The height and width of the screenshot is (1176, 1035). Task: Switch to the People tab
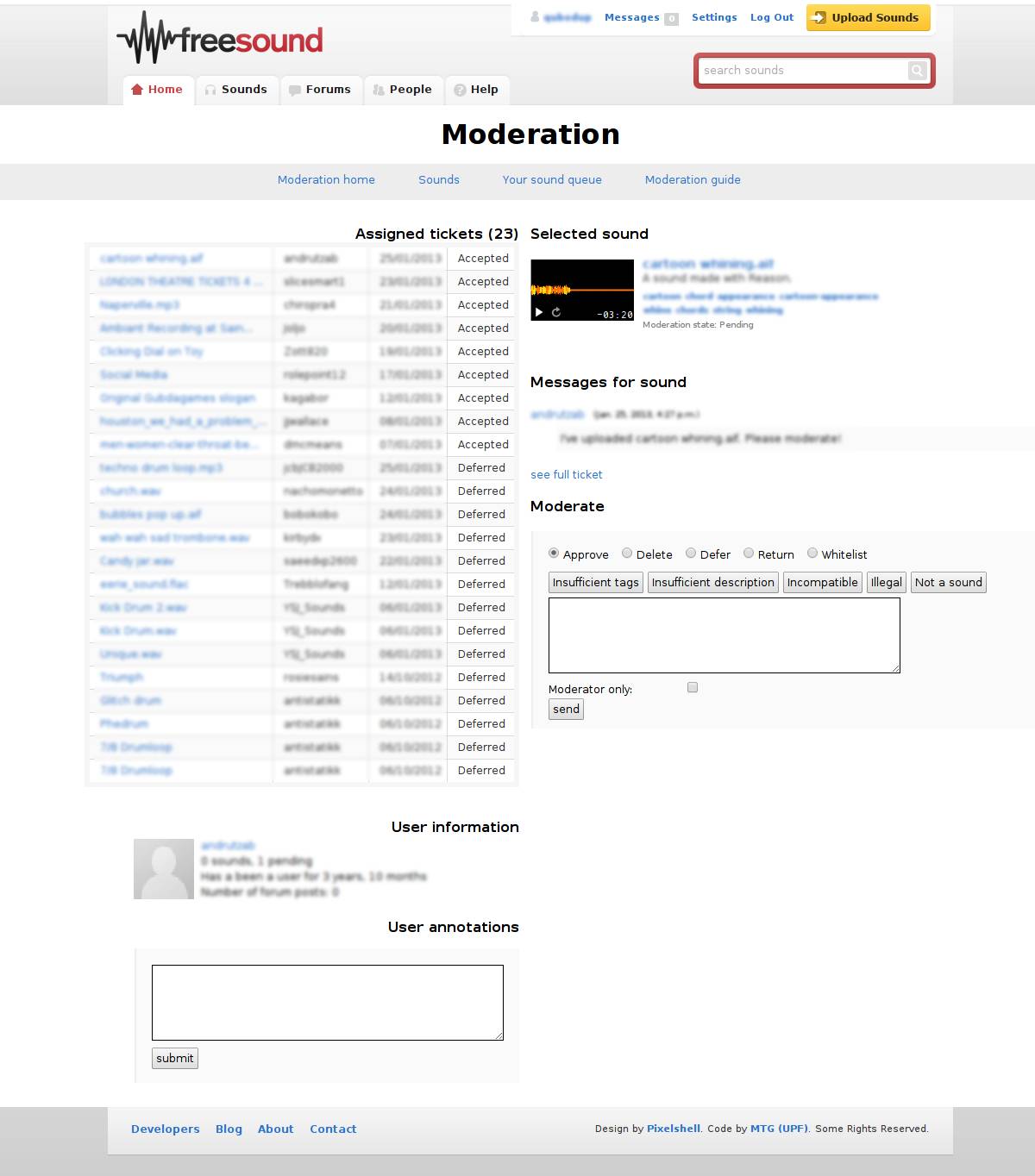pos(403,89)
